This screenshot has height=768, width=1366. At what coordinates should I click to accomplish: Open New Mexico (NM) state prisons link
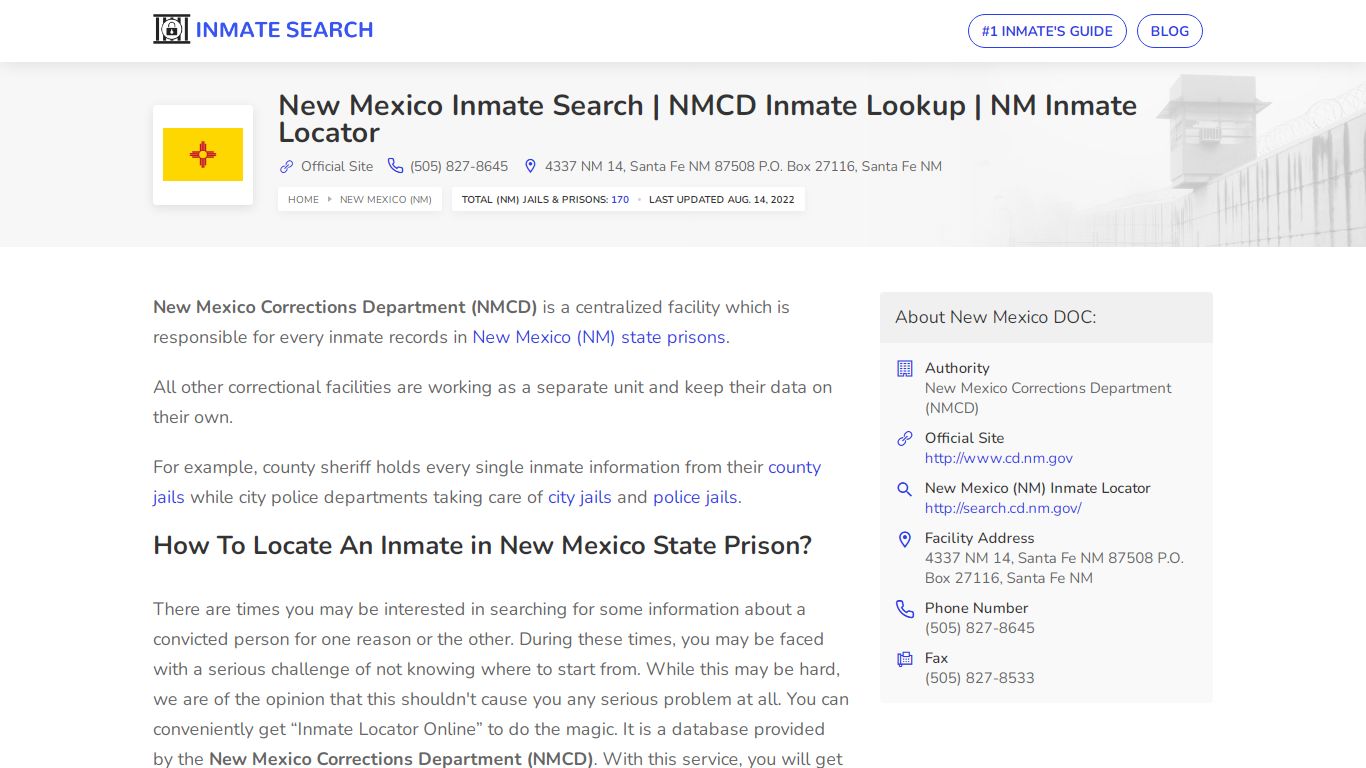coord(599,337)
